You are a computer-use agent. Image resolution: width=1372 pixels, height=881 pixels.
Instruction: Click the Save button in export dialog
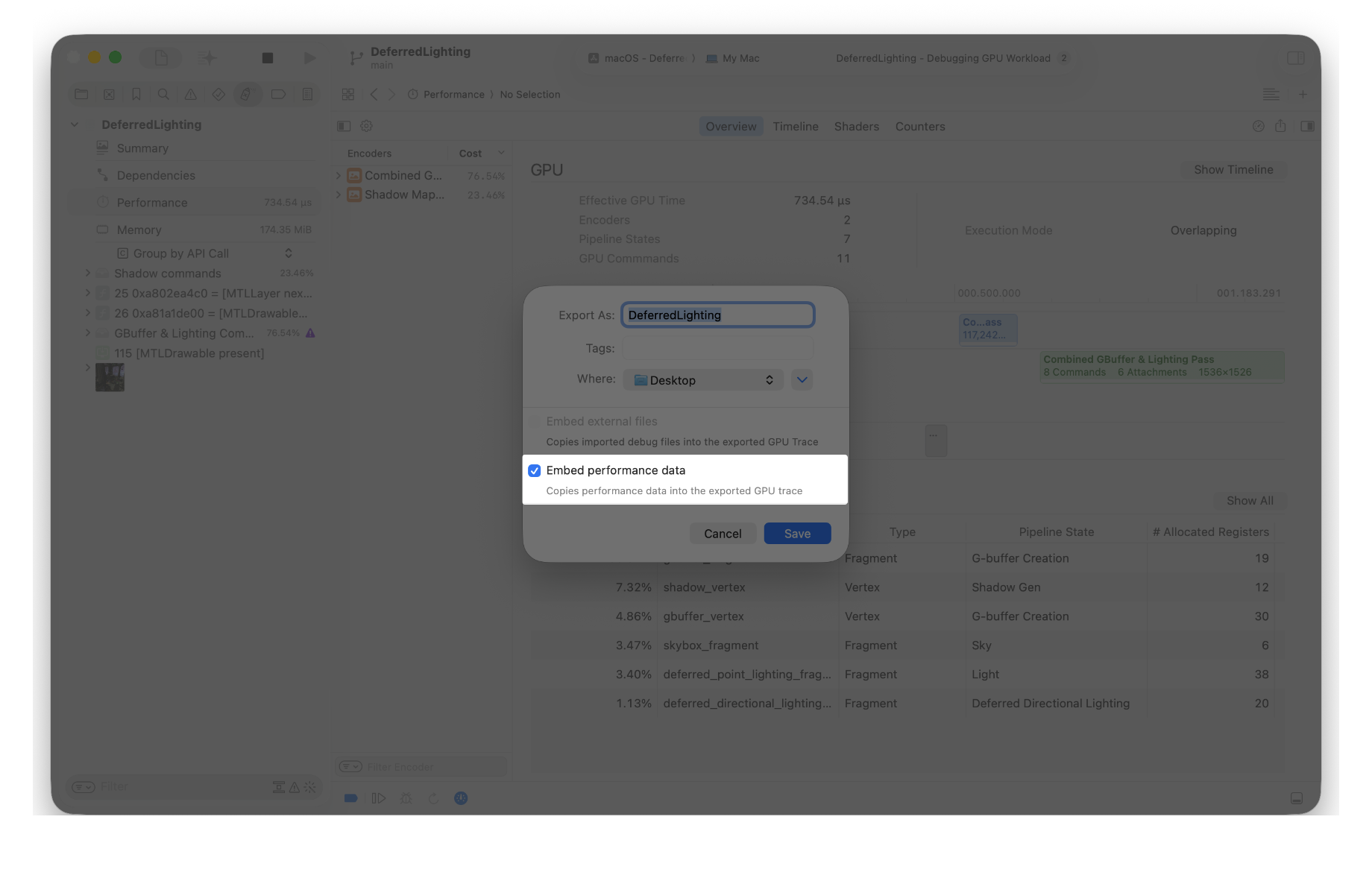[796, 533]
